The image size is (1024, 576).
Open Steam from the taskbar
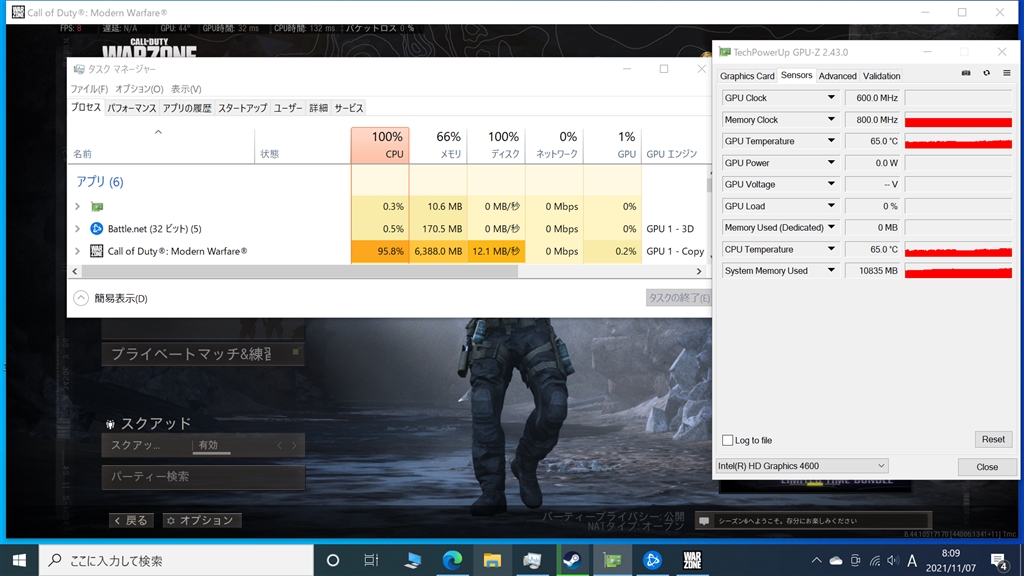[572, 560]
